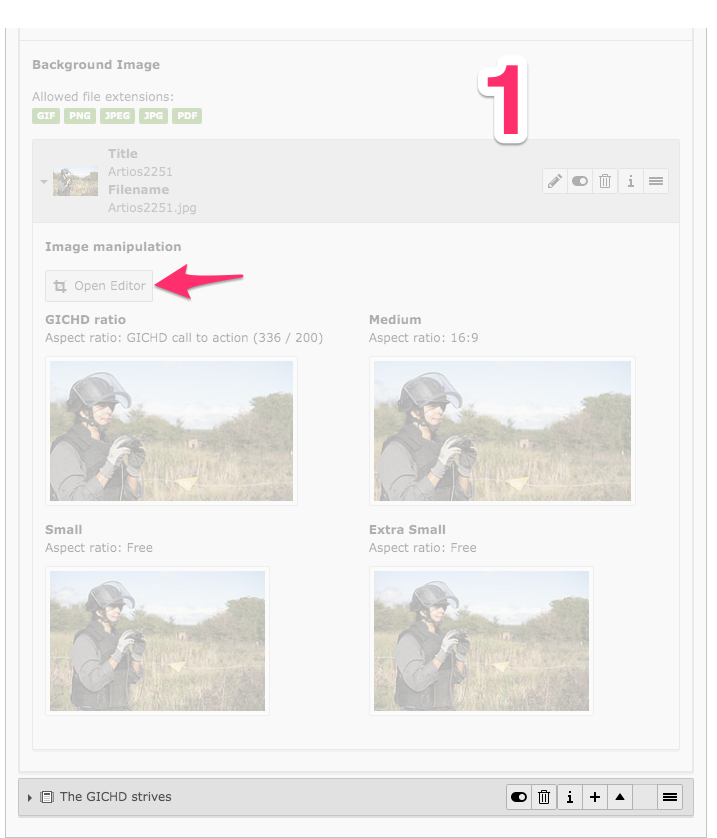This screenshot has height=838, width=717.
Task: Select the GICHD ratio crop preview
Action: click(171, 430)
